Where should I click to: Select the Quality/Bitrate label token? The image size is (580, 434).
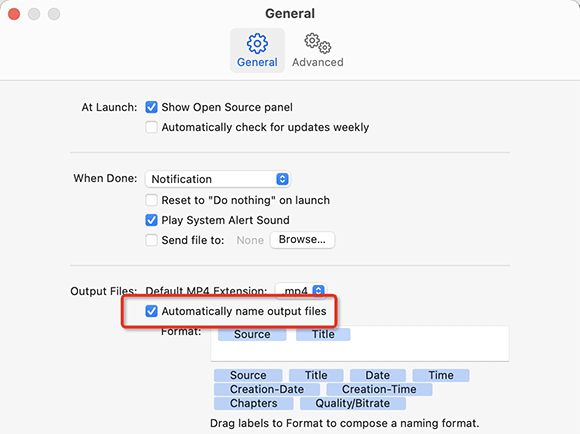(353, 403)
